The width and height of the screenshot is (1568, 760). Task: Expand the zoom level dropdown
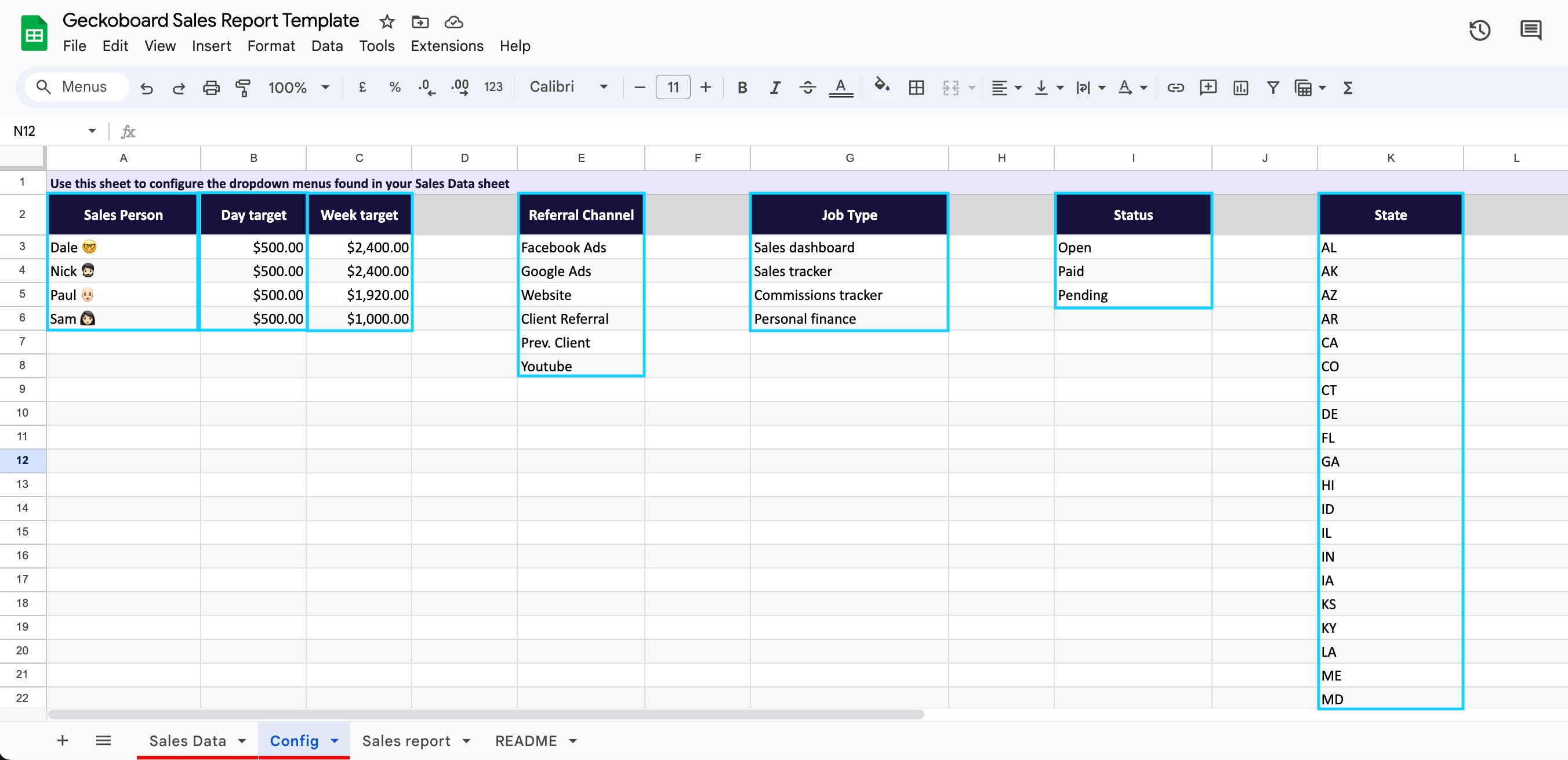click(326, 87)
